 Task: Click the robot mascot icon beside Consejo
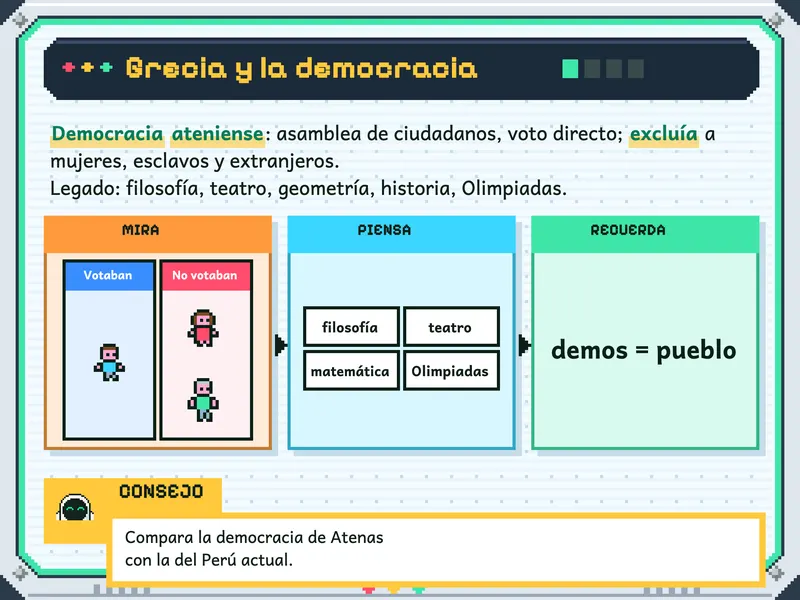coord(75,508)
